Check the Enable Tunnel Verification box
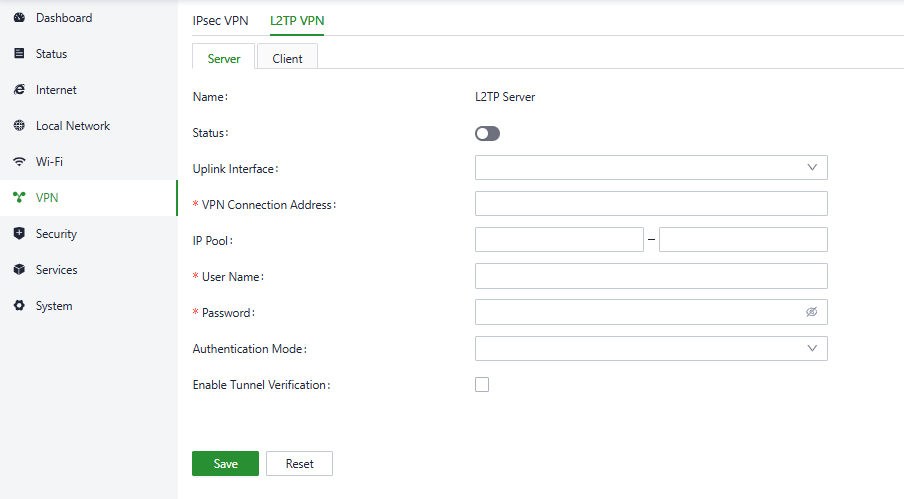This screenshot has height=499, width=904. click(x=482, y=384)
